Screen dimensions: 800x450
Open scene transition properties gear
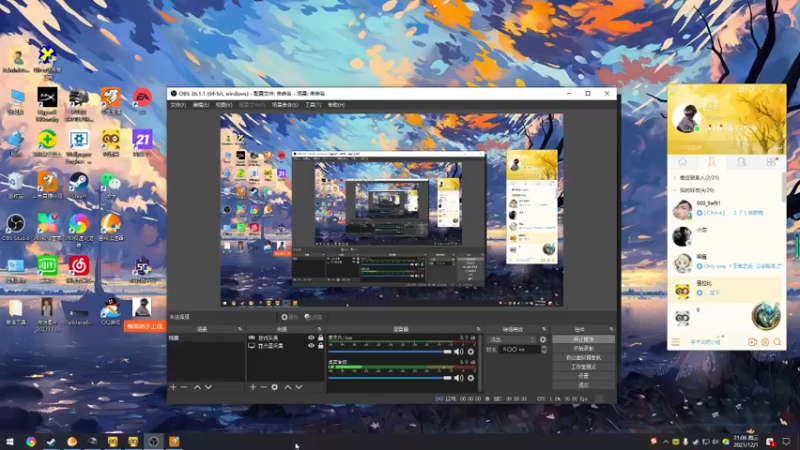[543, 340]
